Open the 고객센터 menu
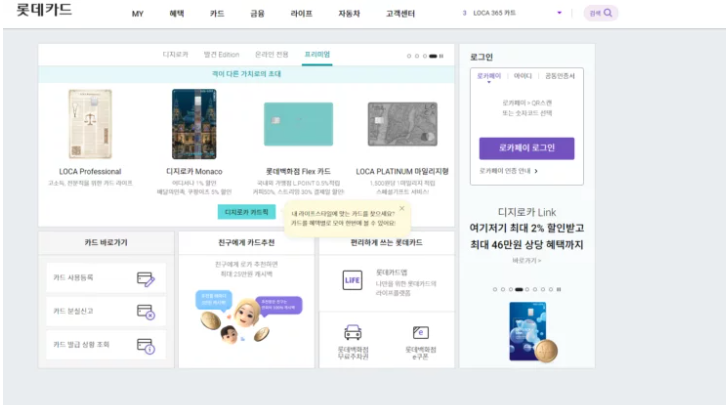 point(401,13)
